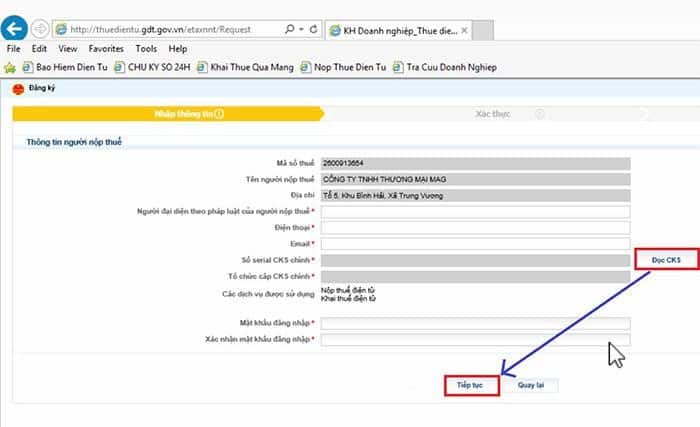
Task: Click the Quay lại button
Action: pyautogui.click(x=531, y=385)
